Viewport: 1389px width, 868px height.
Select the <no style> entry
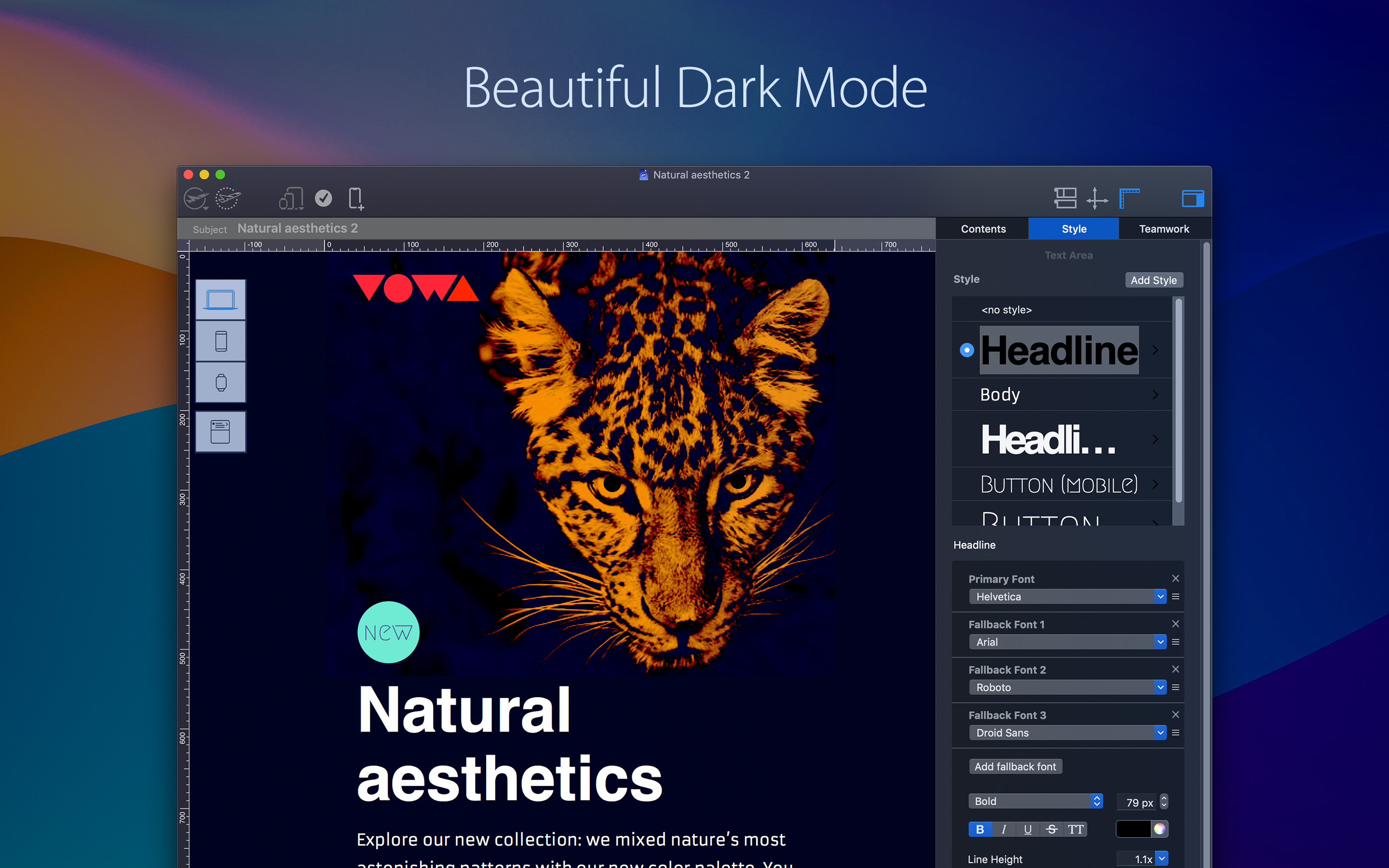(x=1062, y=310)
